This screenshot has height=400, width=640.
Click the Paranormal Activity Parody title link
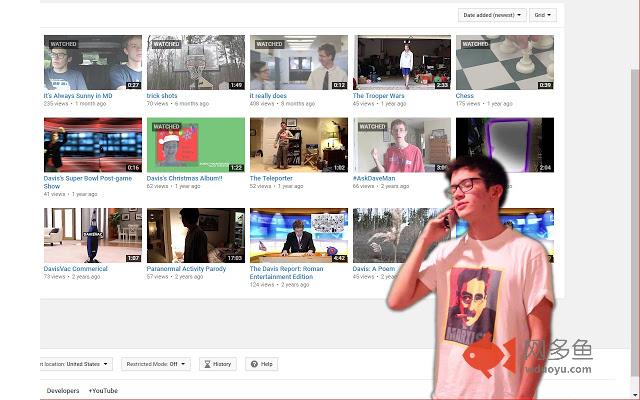186,269
